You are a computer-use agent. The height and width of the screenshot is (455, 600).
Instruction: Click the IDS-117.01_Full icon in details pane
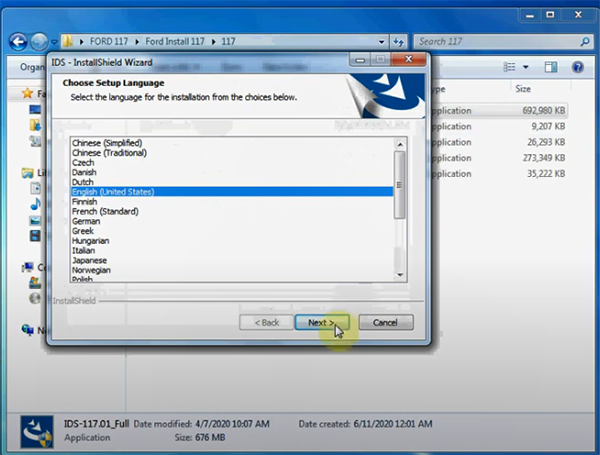[x=37, y=432]
